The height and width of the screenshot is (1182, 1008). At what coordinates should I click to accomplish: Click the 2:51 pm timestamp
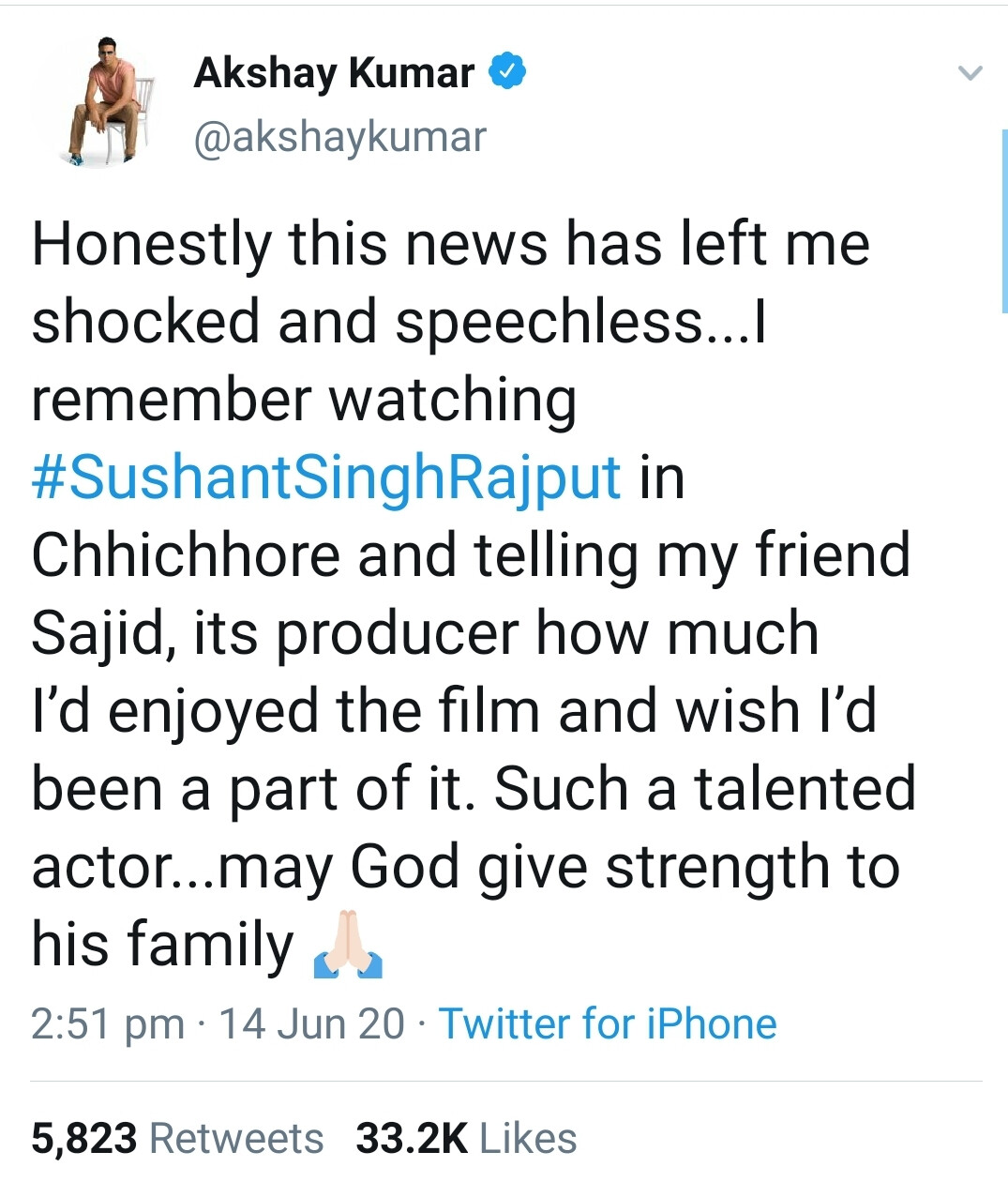108,1023
